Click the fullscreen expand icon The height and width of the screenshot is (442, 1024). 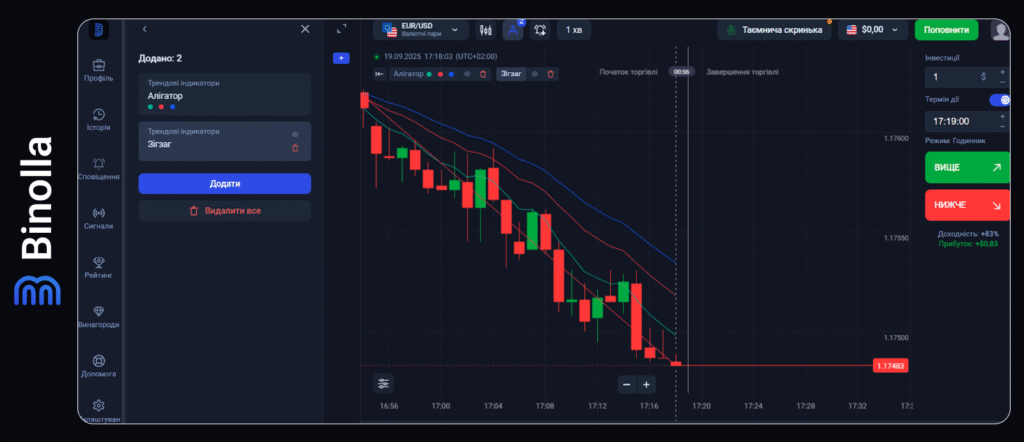(x=342, y=29)
